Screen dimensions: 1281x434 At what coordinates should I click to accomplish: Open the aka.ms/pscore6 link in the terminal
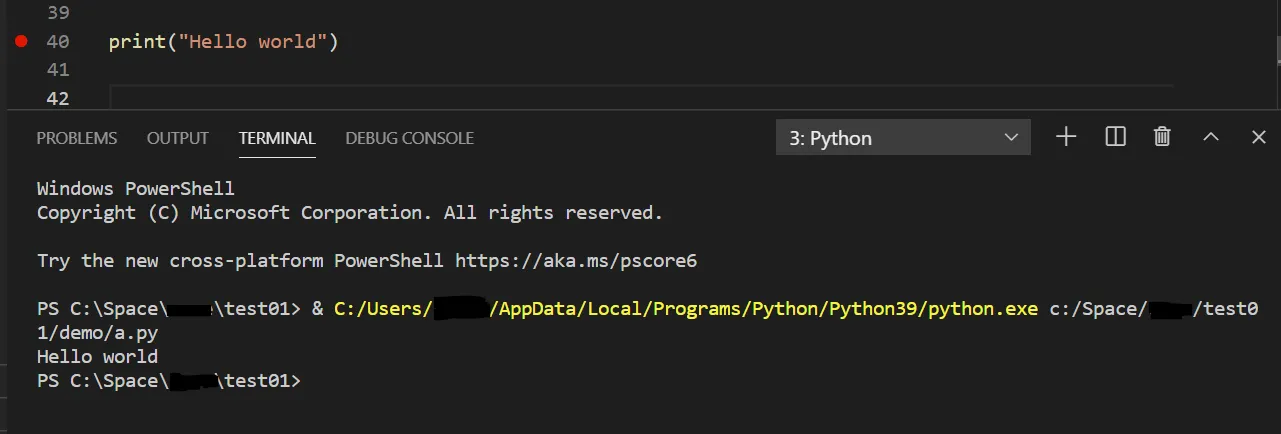point(575,261)
